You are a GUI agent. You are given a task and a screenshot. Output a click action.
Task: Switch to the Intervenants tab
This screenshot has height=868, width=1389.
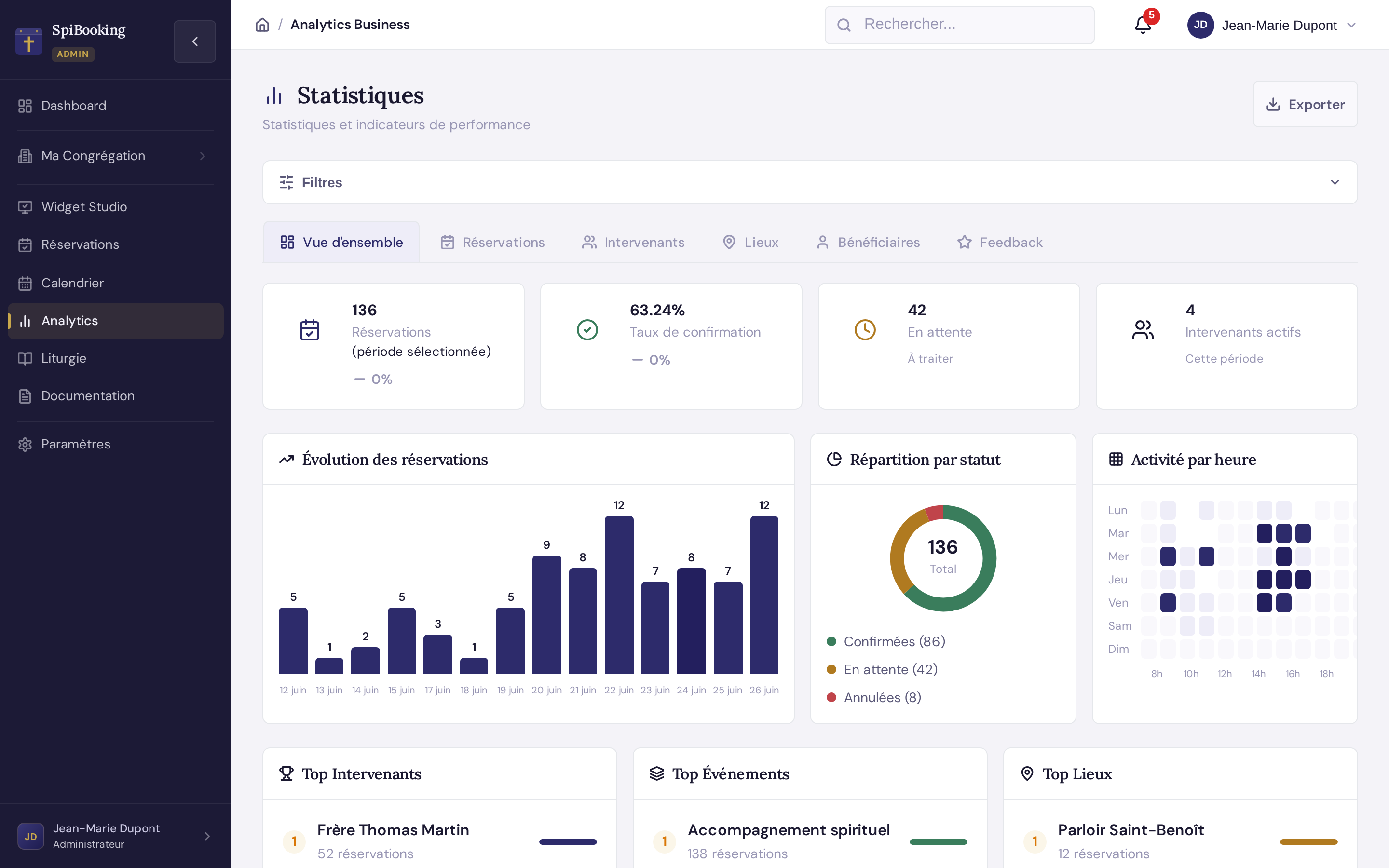pyautogui.click(x=633, y=242)
